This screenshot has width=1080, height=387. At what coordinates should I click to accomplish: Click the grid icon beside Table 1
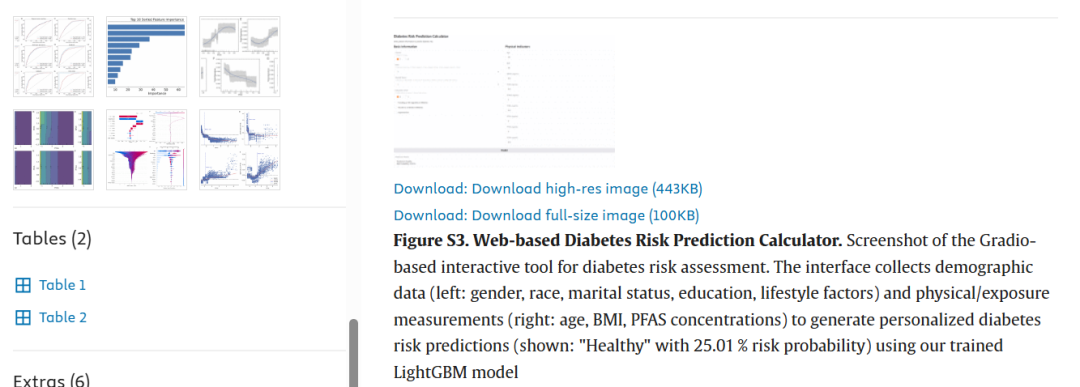pos(23,285)
